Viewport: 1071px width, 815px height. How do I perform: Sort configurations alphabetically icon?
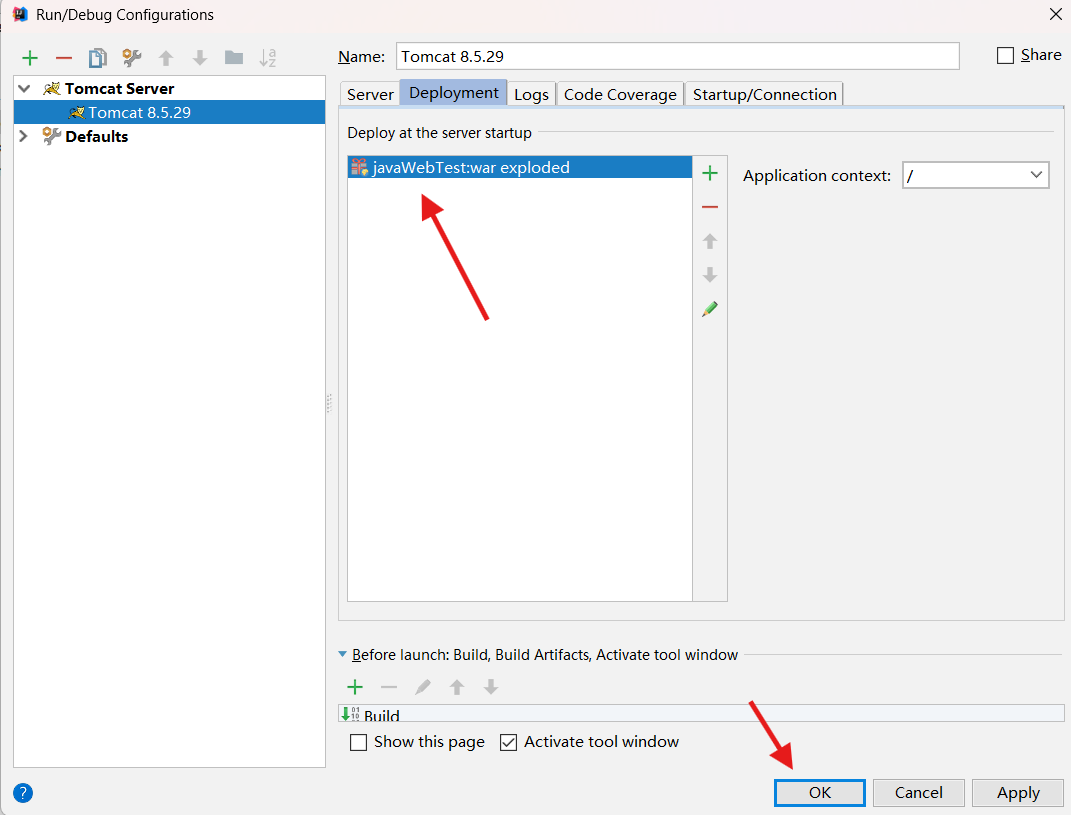[268, 58]
